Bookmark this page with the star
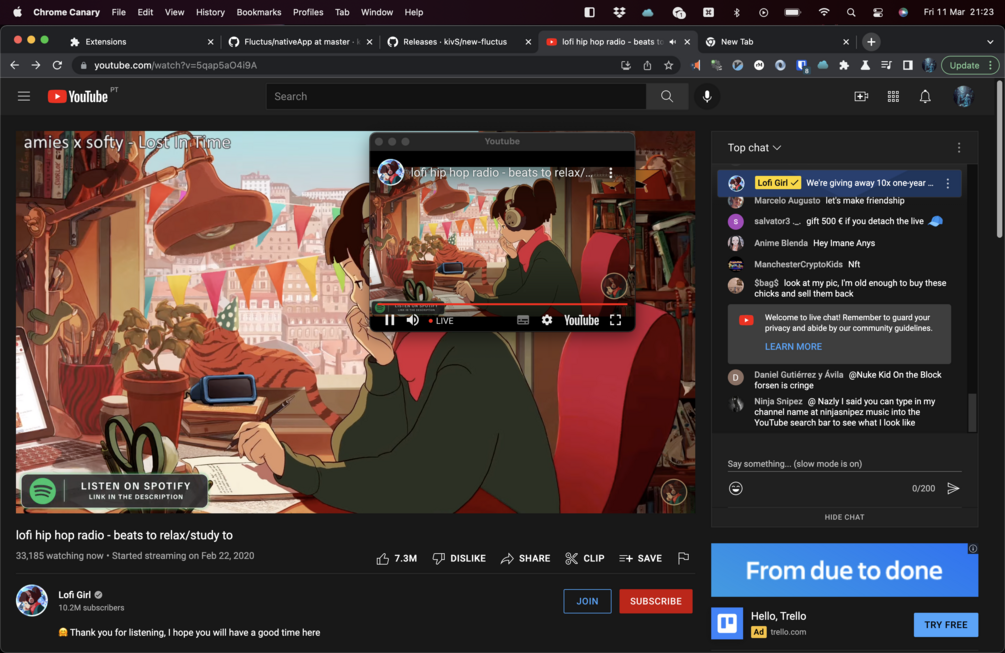 [669, 65]
